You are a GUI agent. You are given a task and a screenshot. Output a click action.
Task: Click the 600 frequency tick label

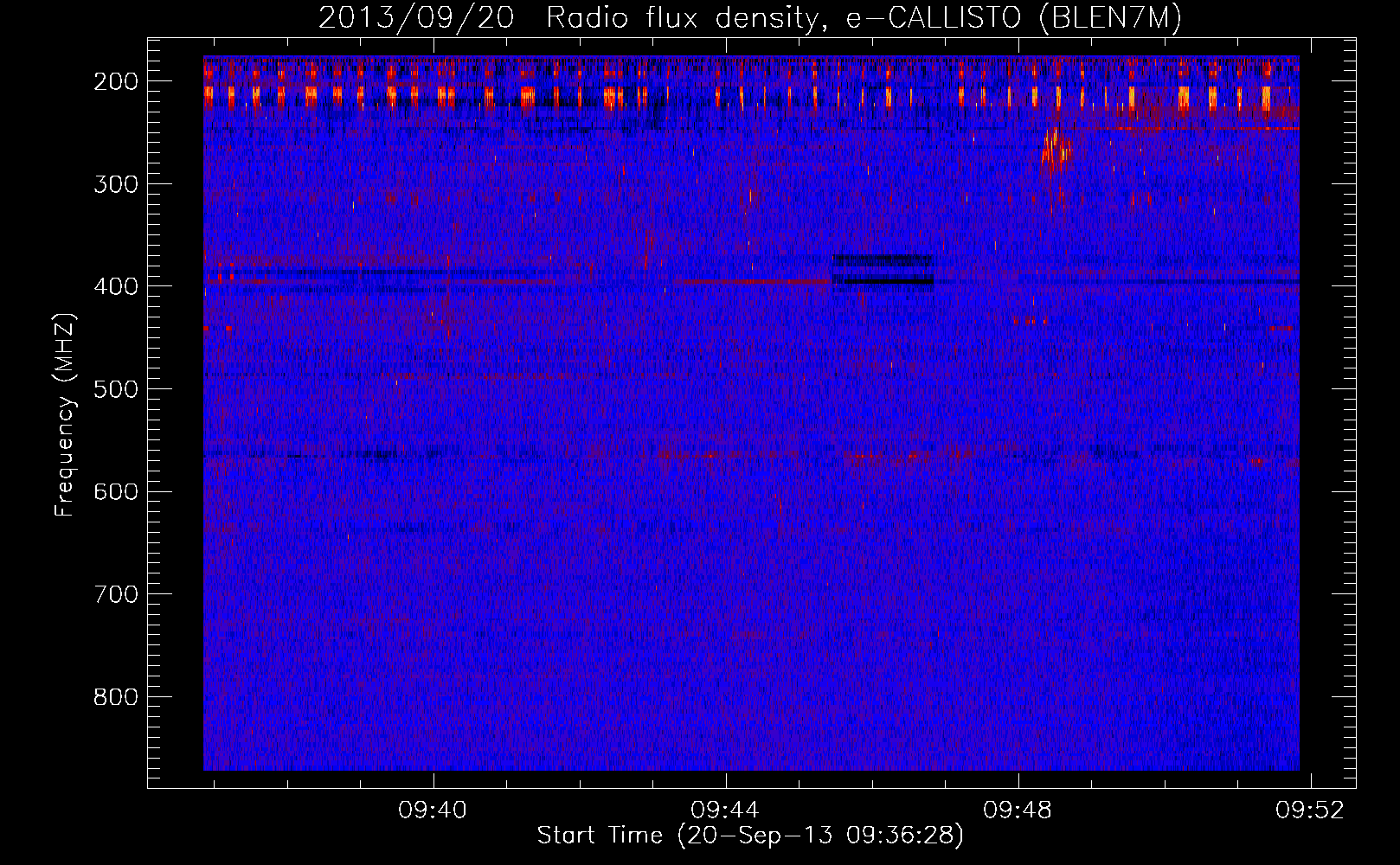pos(116,491)
